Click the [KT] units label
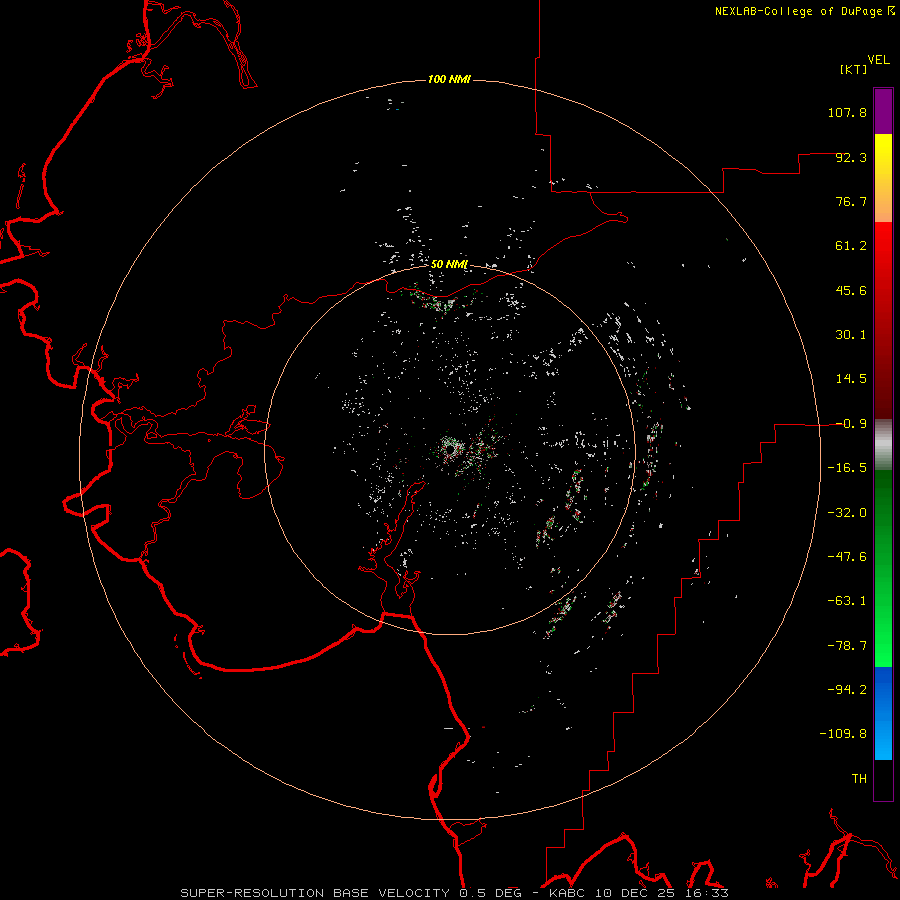Screen dimensions: 900x900 click(854, 69)
